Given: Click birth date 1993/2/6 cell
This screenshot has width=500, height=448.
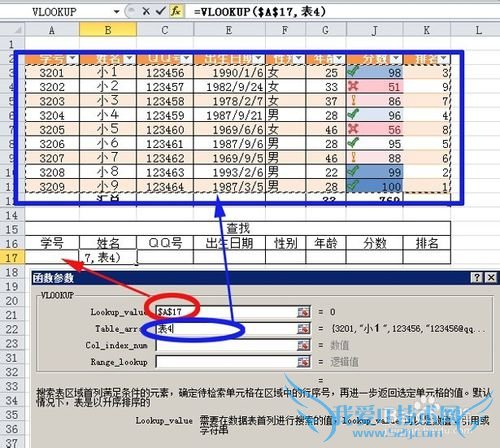Looking at the screenshot, I should pos(229,172).
